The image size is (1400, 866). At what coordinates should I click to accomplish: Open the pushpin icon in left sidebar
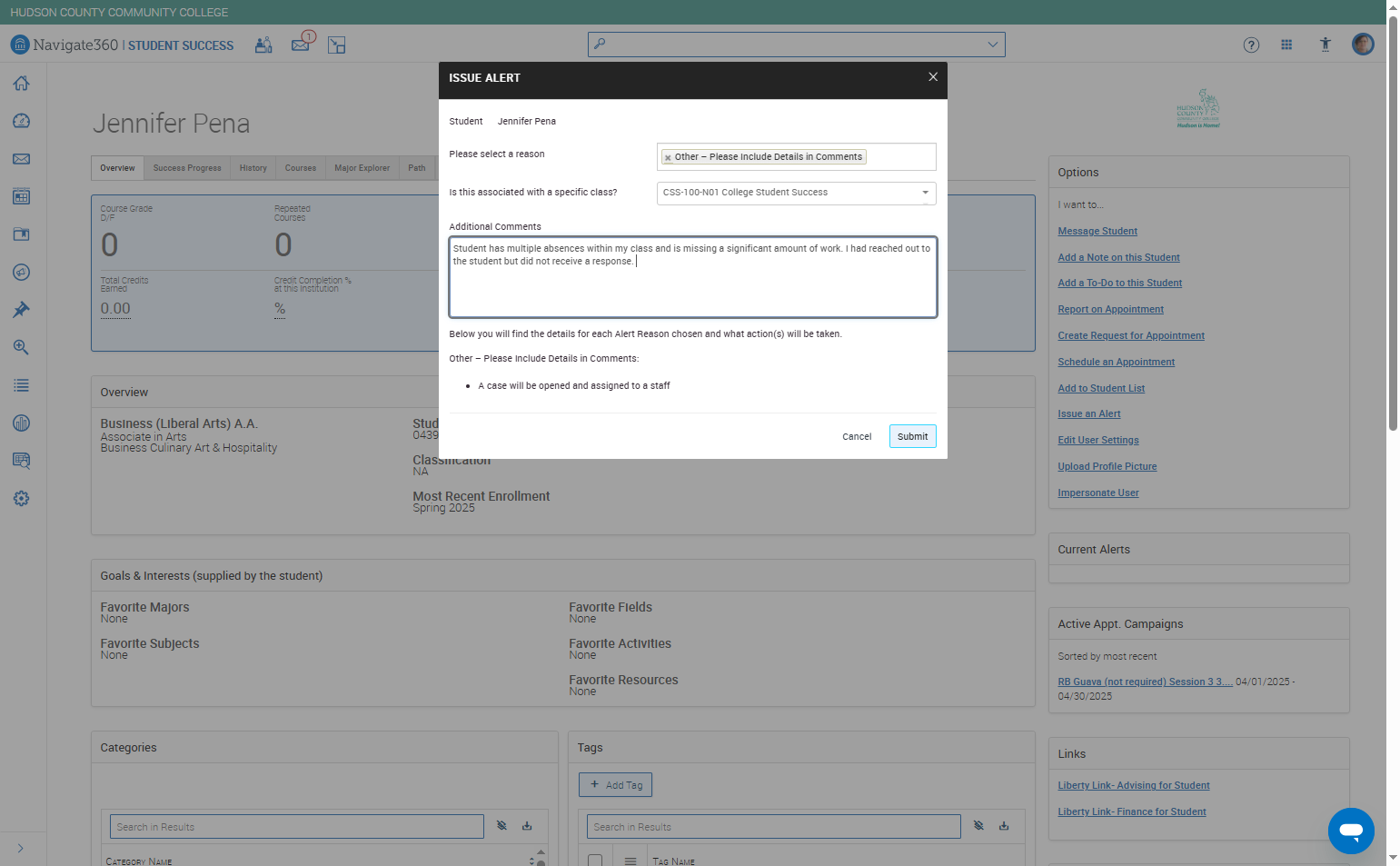pyautogui.click(x=22, y=310)
